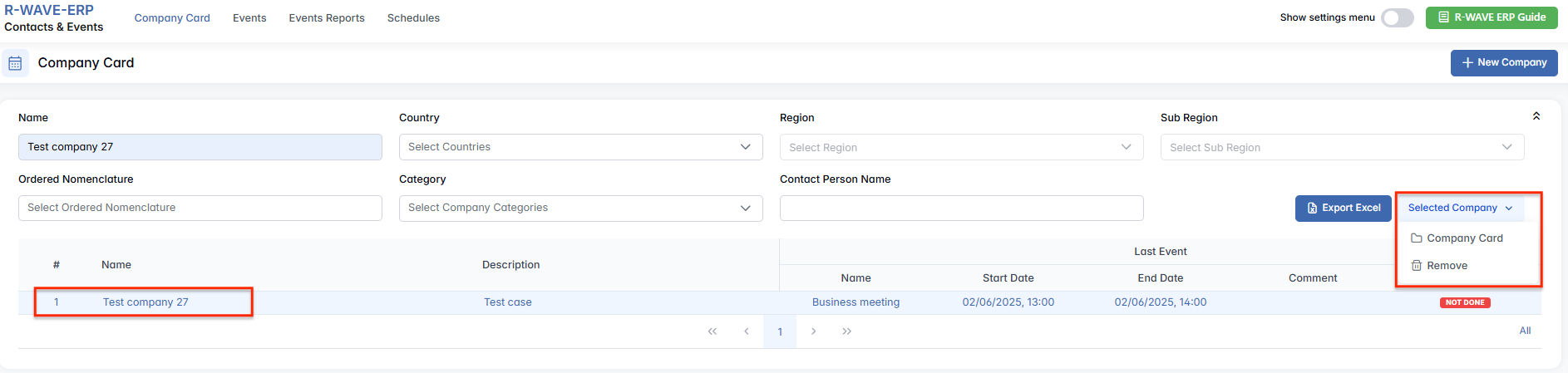
Task: Switch to Events Reports in navigation
Action: pos(327,17)
